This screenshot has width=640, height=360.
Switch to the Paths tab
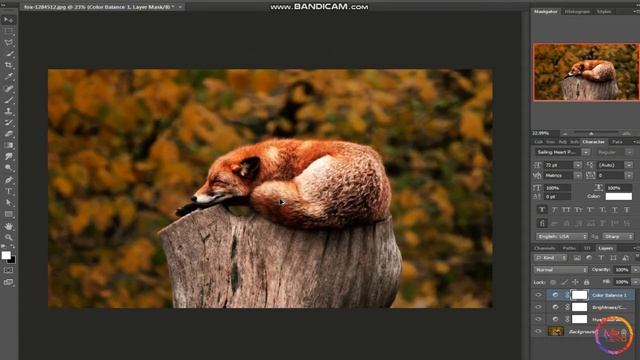point(569,248)
